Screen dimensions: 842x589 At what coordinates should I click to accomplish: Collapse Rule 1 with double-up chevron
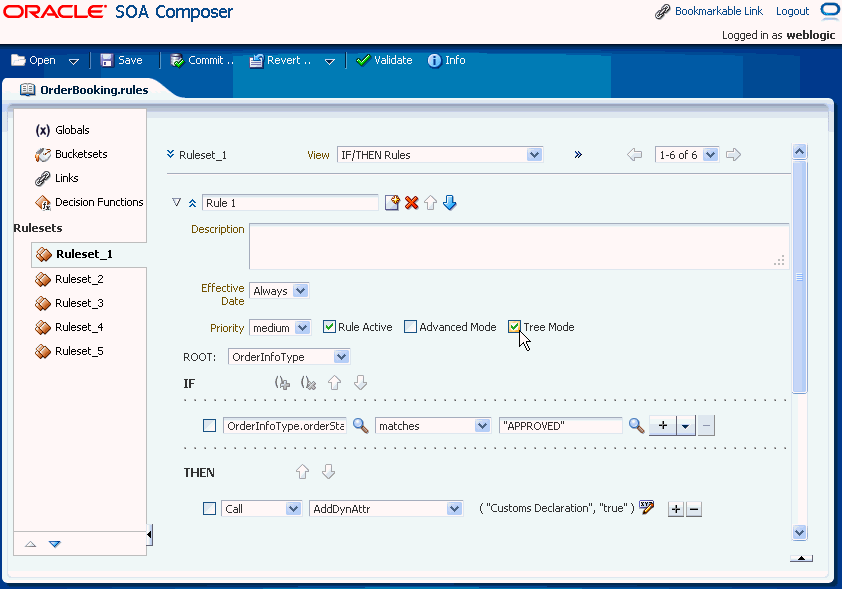pos(192,203)
